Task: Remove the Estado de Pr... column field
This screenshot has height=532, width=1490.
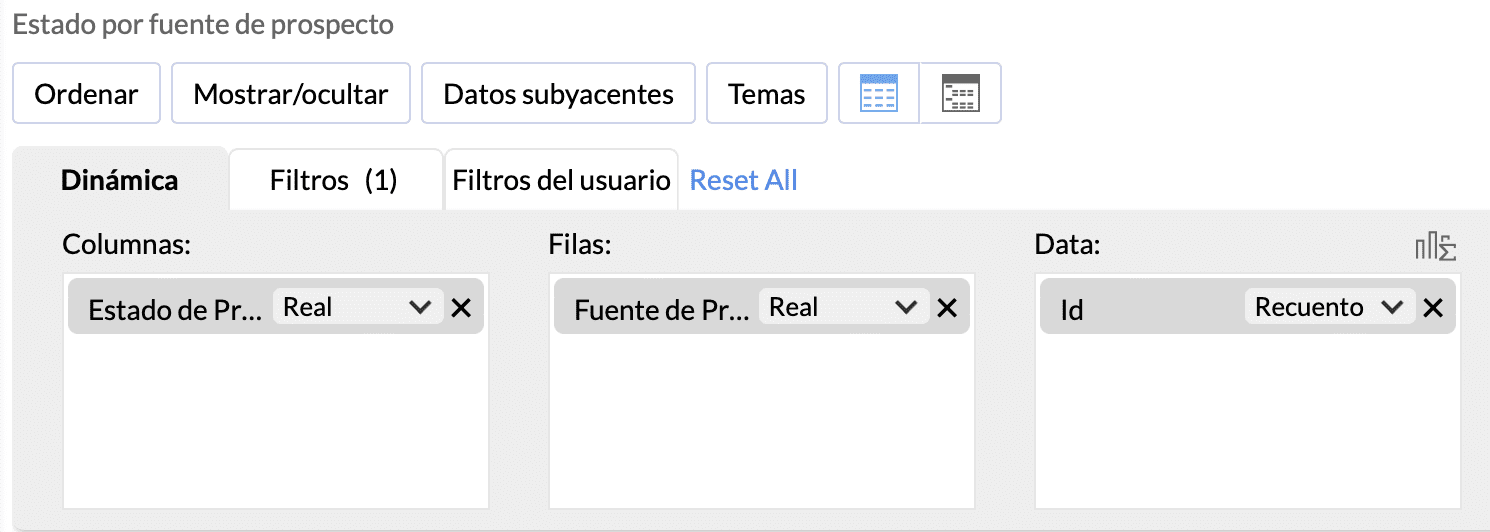Action: point(461,308)
